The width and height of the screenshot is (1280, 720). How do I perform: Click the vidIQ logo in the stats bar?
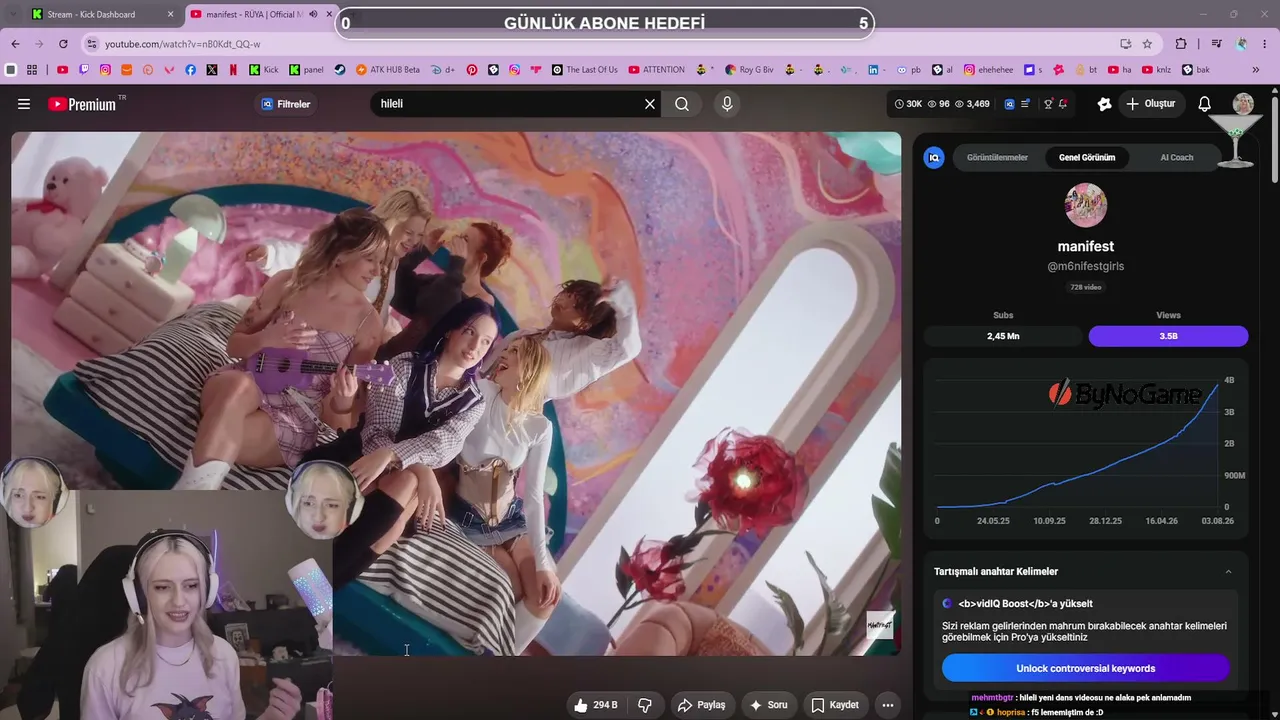(1009, 104)
